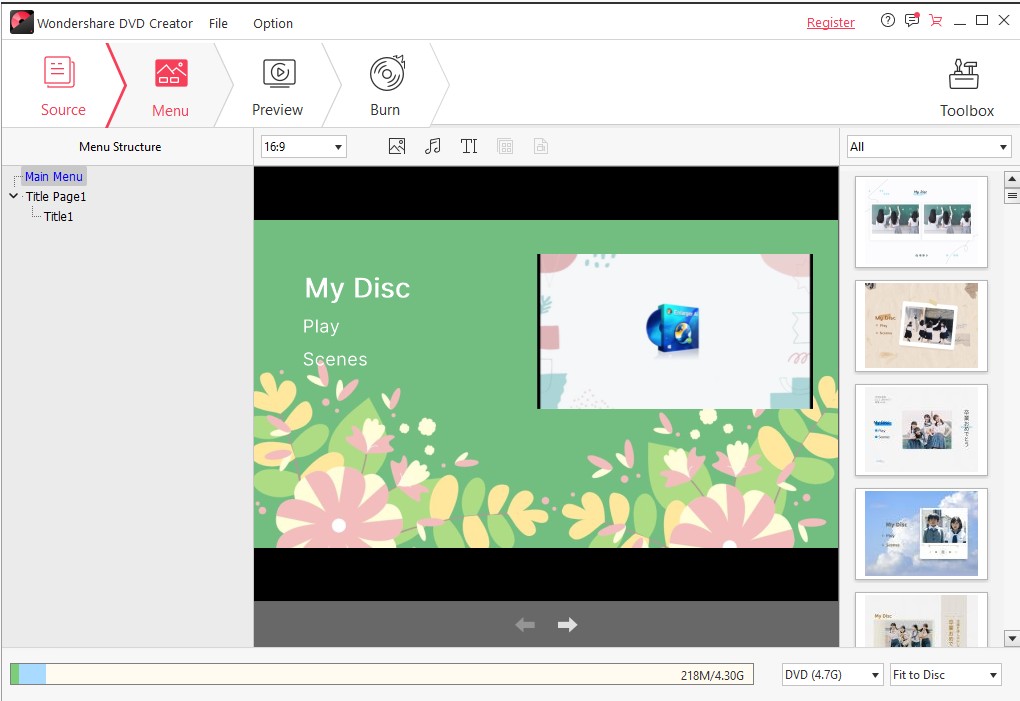The width and height of the screenshot is (1020, 701).
Task: Open the background image settings icon
Action: [396, 146]
